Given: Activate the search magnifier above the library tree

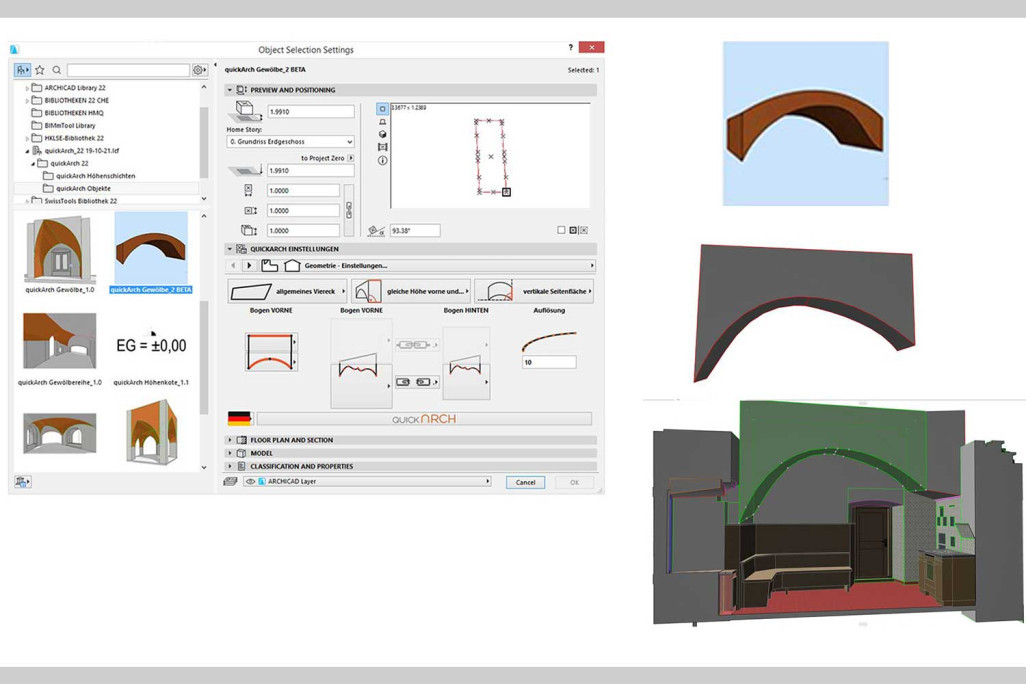Looking at the screenshot, I should point(57,69).
